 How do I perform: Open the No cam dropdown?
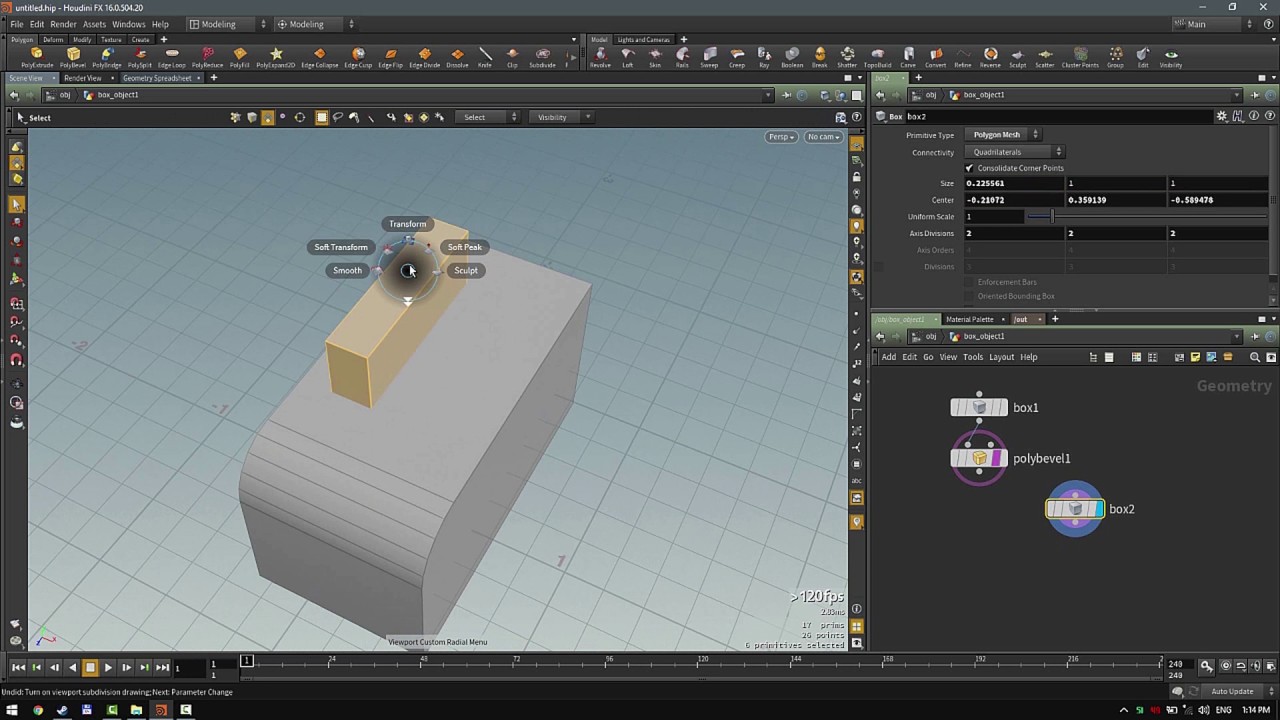pyautogui.click(x=823, y=137)
